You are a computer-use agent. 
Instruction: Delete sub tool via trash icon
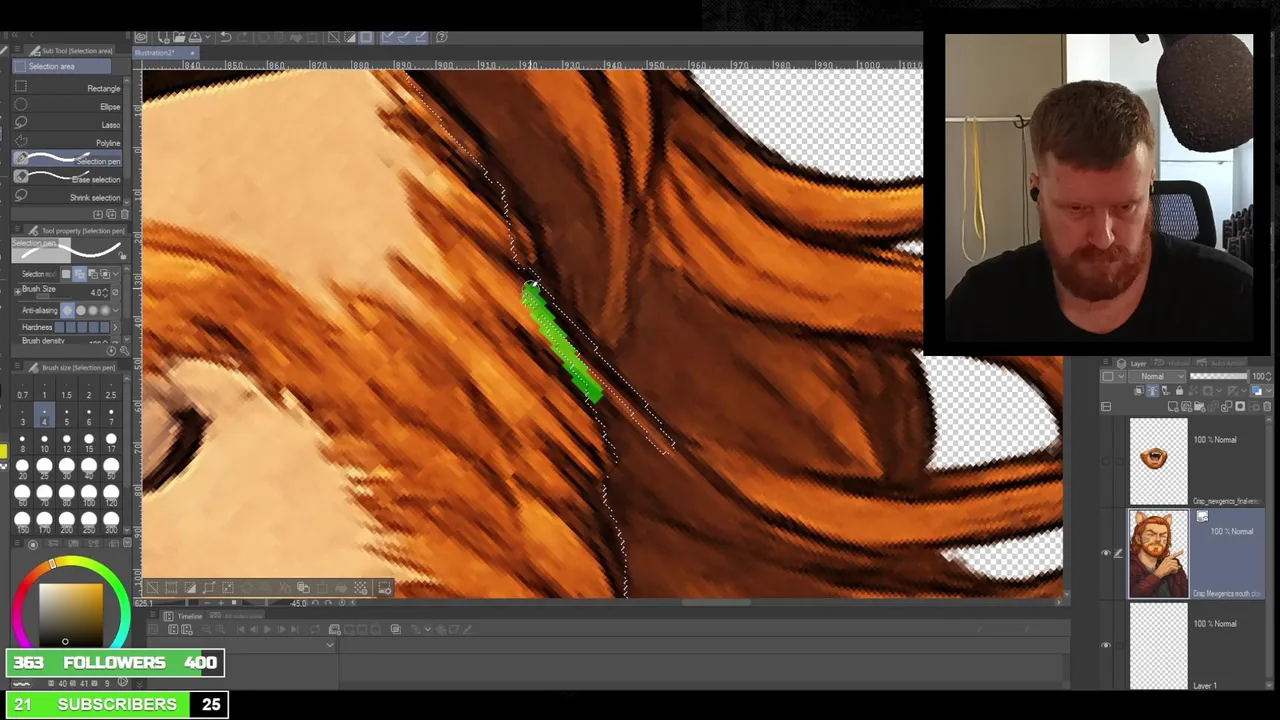point(124,214)
